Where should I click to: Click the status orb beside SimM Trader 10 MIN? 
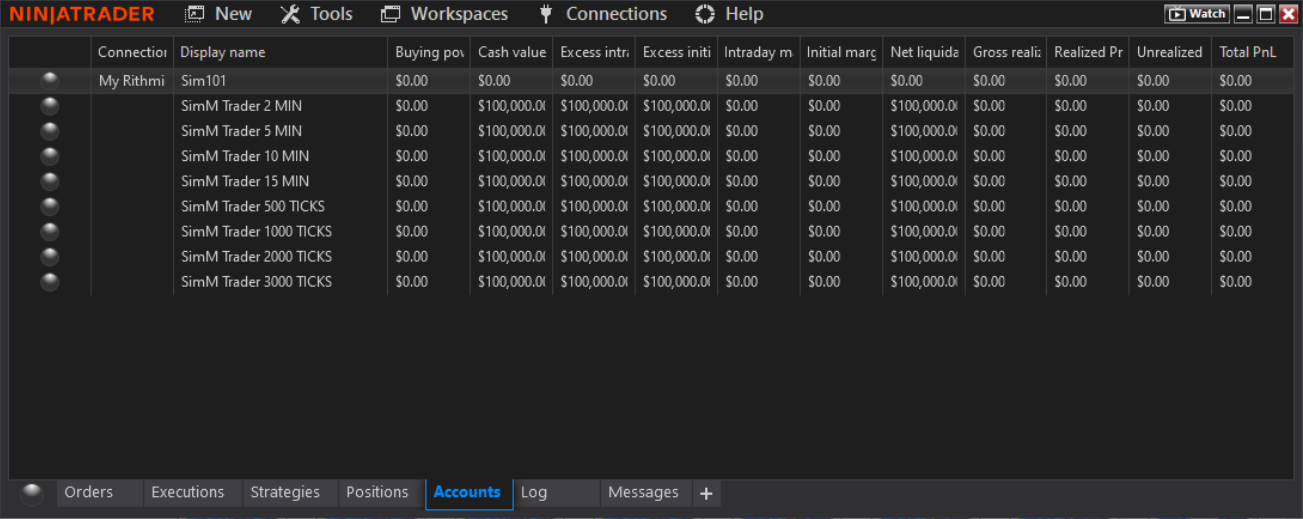click(x=50, y=156)
